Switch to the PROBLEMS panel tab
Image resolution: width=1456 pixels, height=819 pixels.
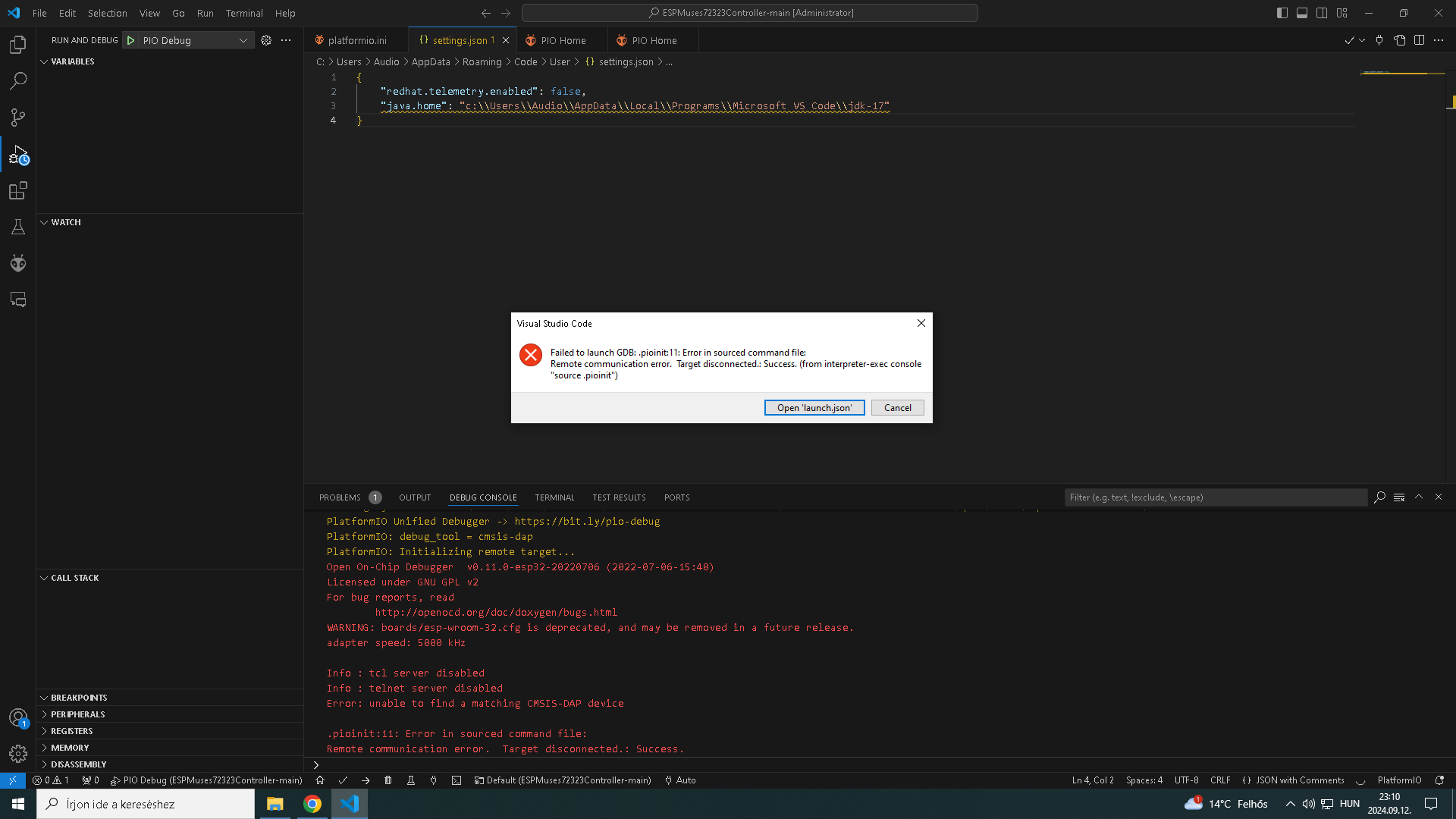(349, 497)
